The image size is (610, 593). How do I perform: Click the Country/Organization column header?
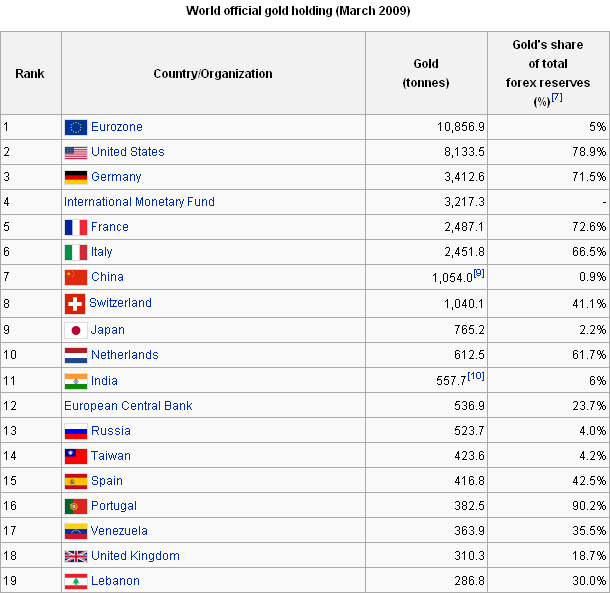[213, 74]
